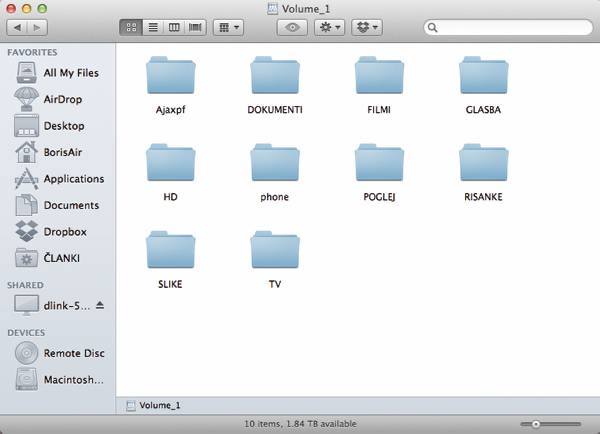Click the '10 items, 1.84 TB available' status text
The width and height of the screenshot is (600, 434).
300,424
